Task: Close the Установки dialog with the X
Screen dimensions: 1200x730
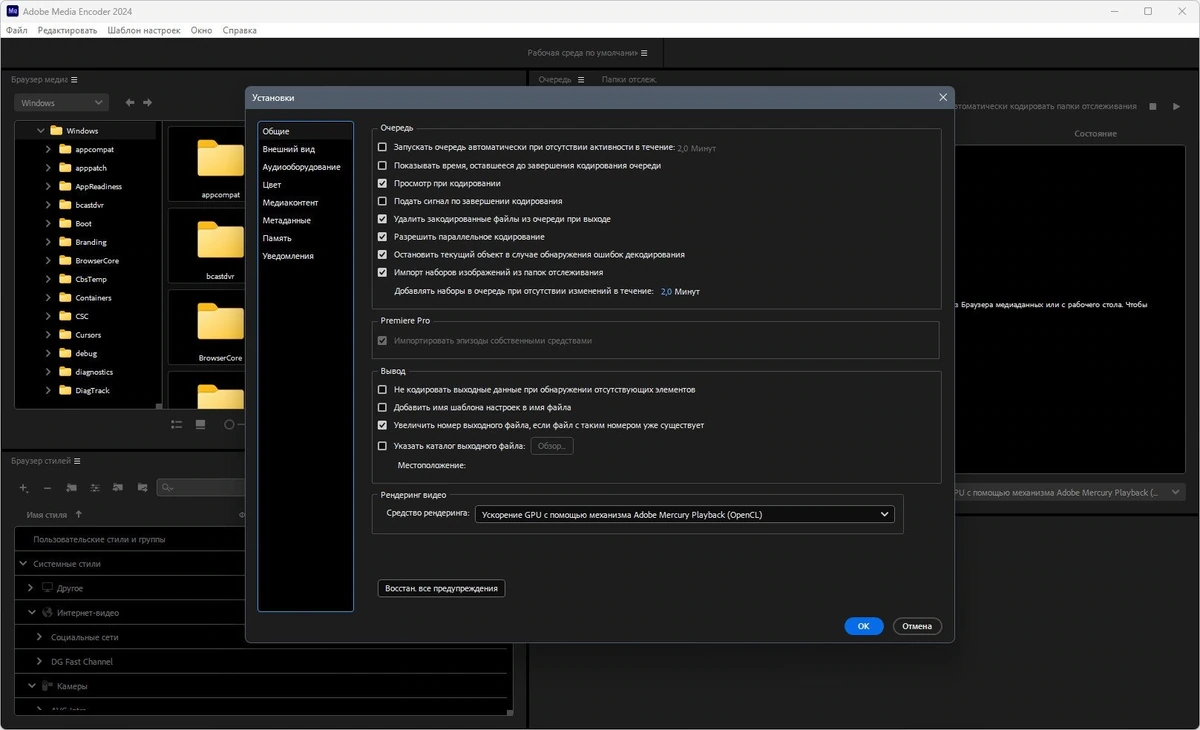Action: click(943, 97)
